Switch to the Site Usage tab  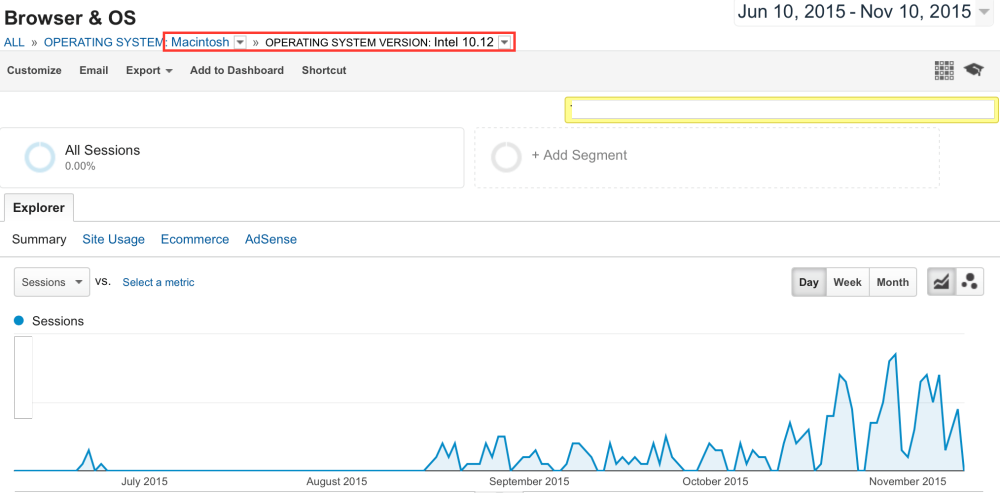pos(113,240)
